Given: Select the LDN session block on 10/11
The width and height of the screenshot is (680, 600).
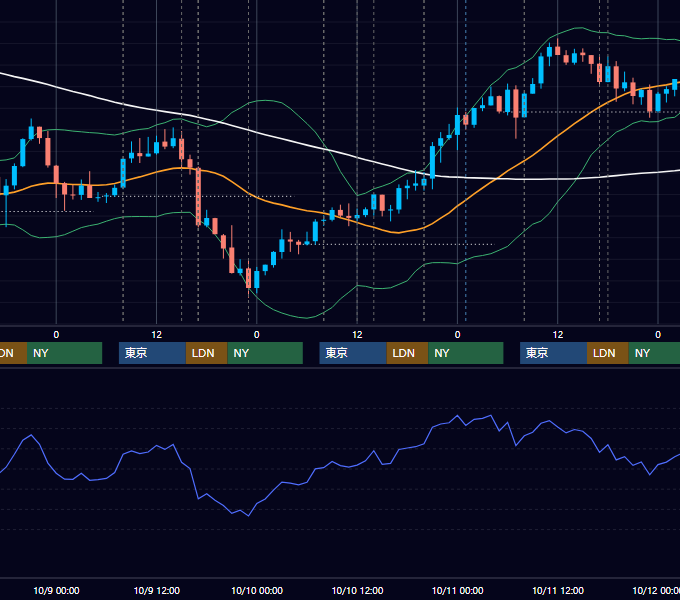Looking at the screenshot, I should pos(608,353).
